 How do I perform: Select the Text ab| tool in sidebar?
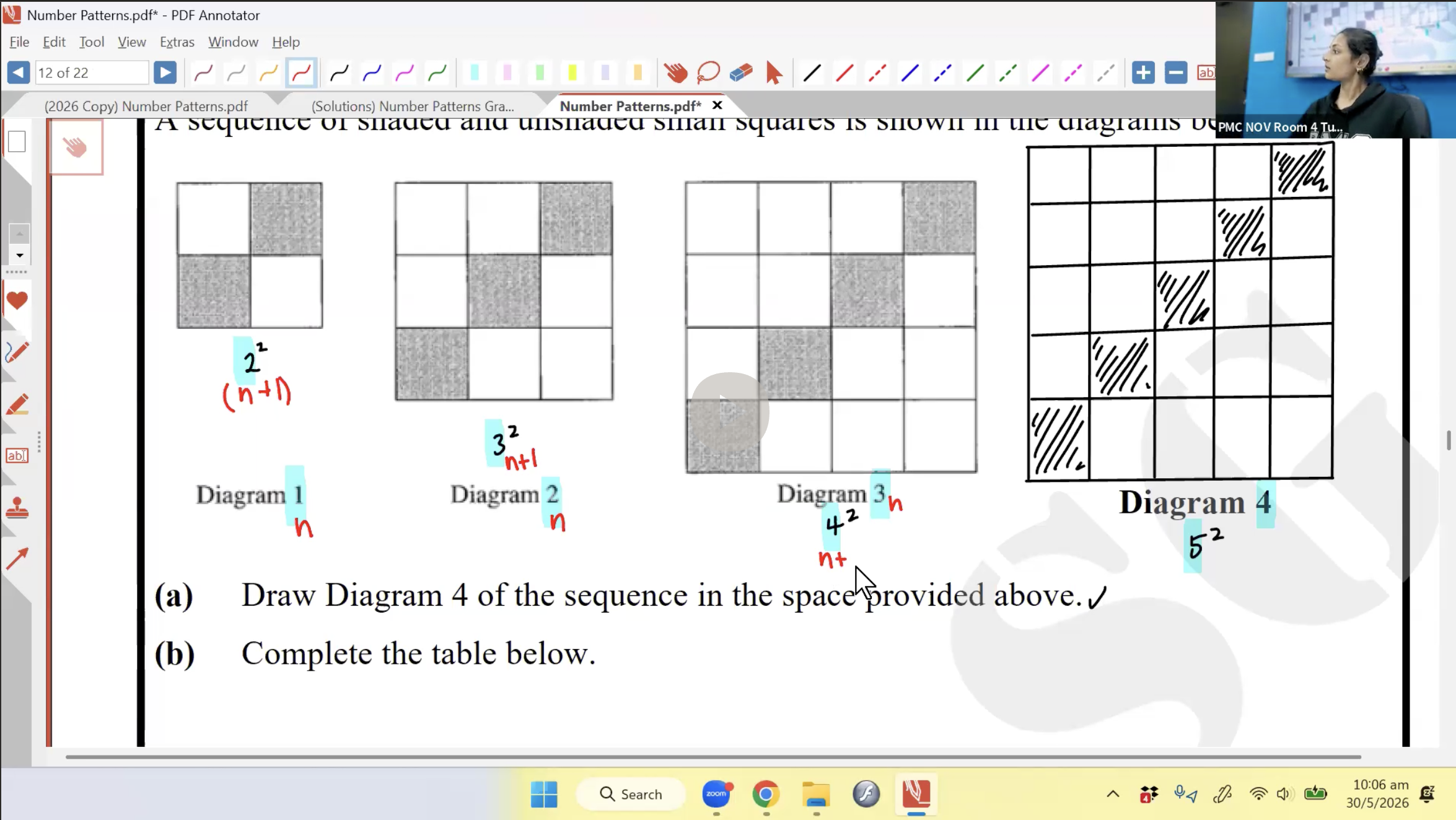tap(17, 456)
